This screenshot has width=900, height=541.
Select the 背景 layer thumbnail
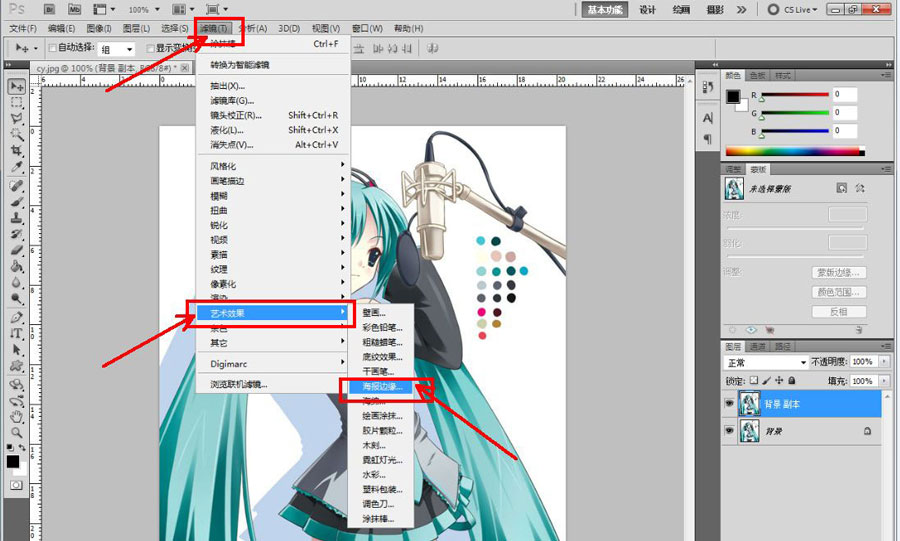(x=749, y=431)
